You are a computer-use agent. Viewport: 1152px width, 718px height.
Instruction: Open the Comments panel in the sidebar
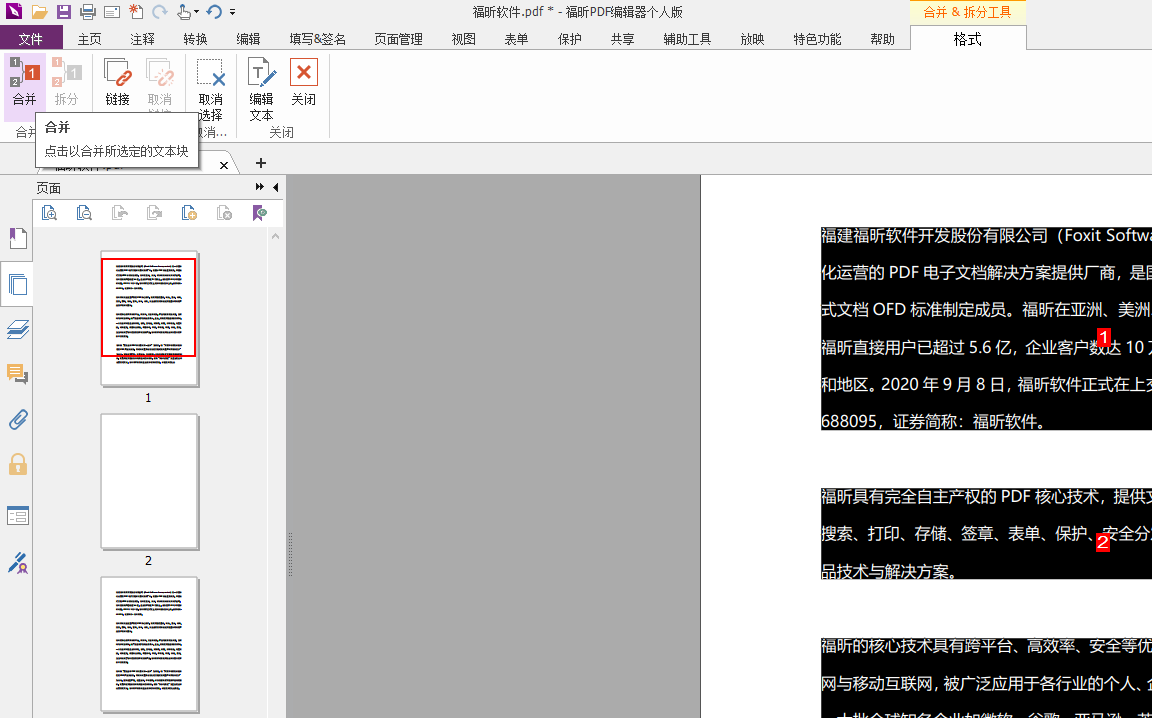(17, 374)
